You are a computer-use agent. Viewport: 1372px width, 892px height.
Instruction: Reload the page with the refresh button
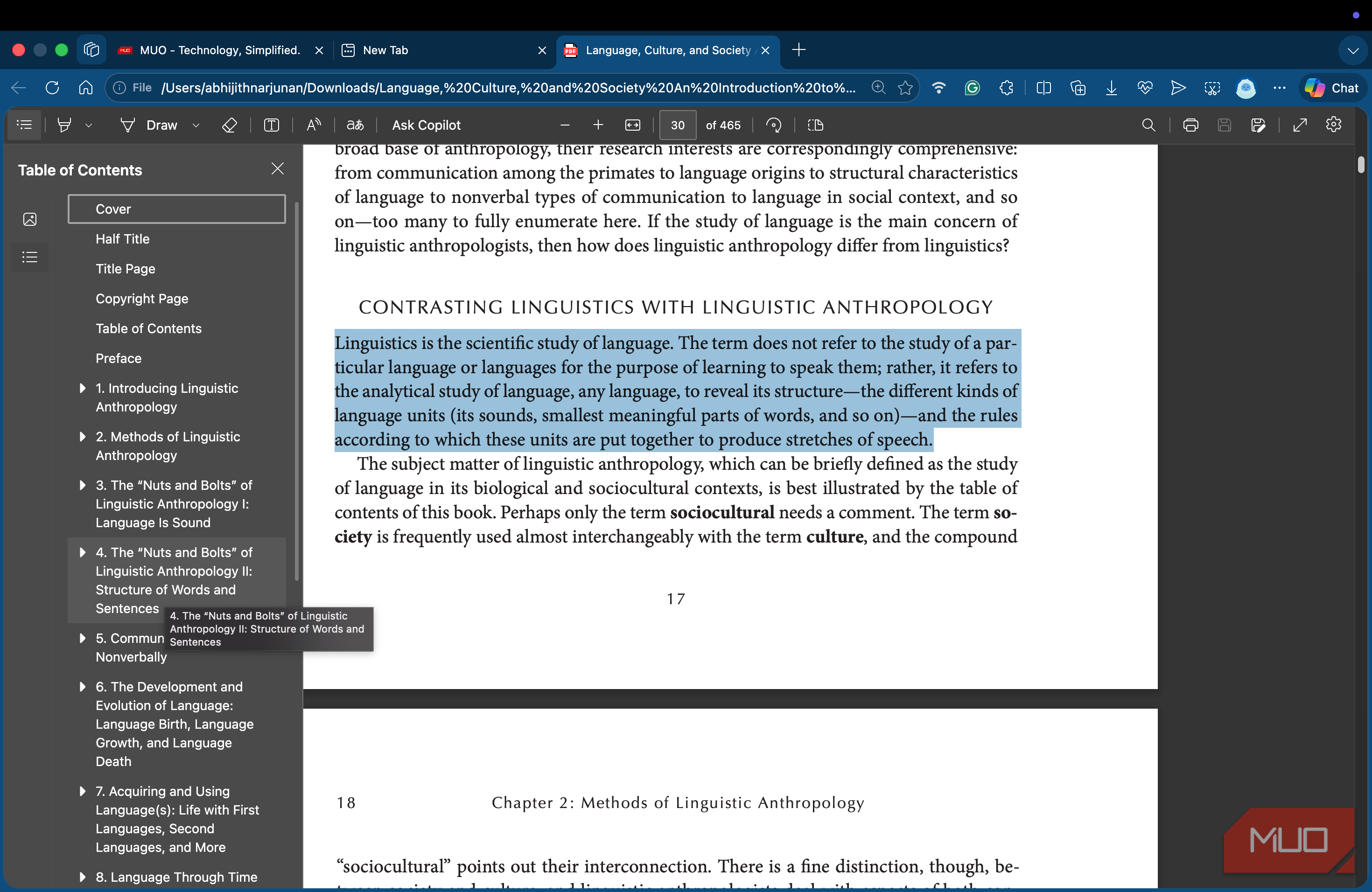pos(52,88)
